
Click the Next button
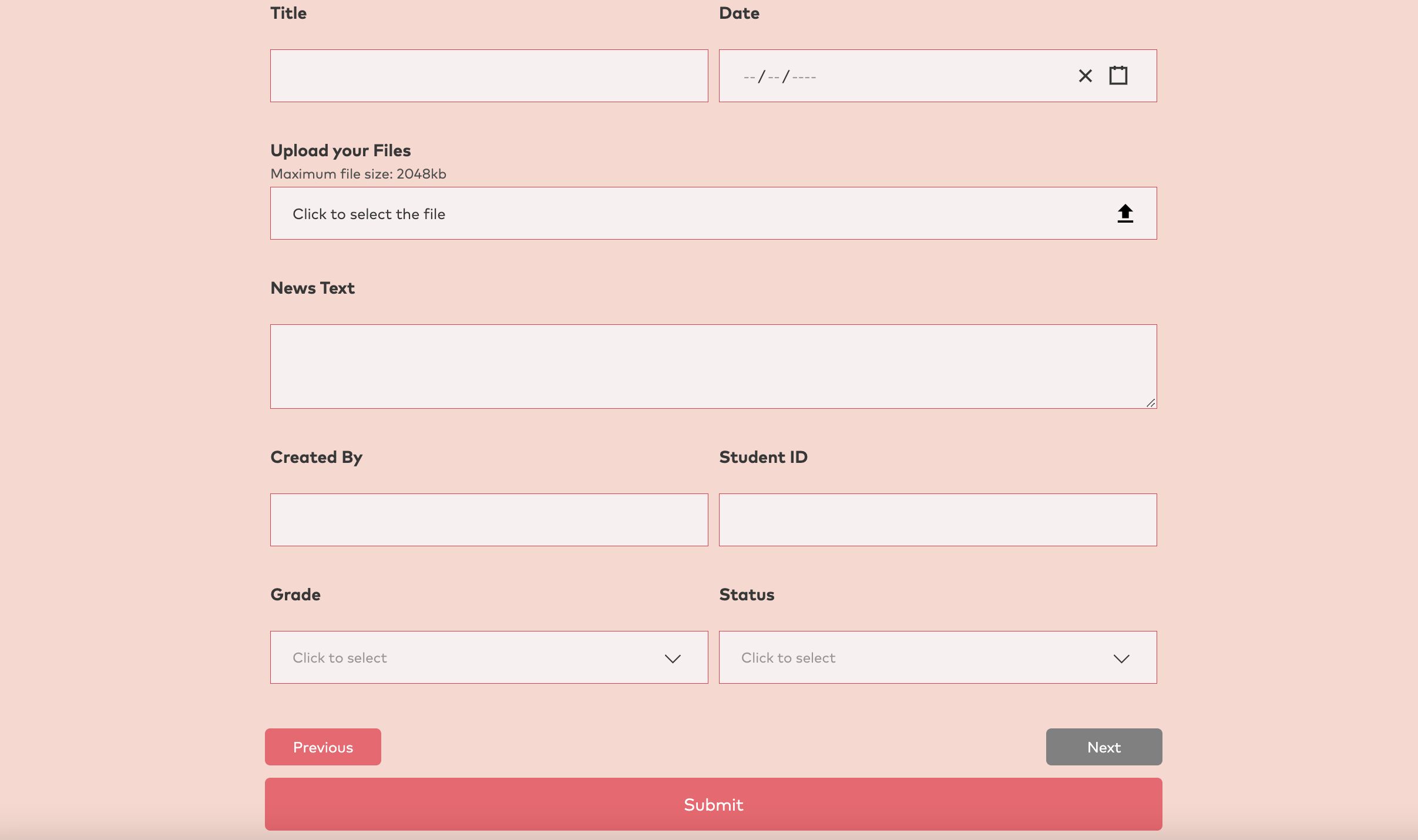(1103, 747)
